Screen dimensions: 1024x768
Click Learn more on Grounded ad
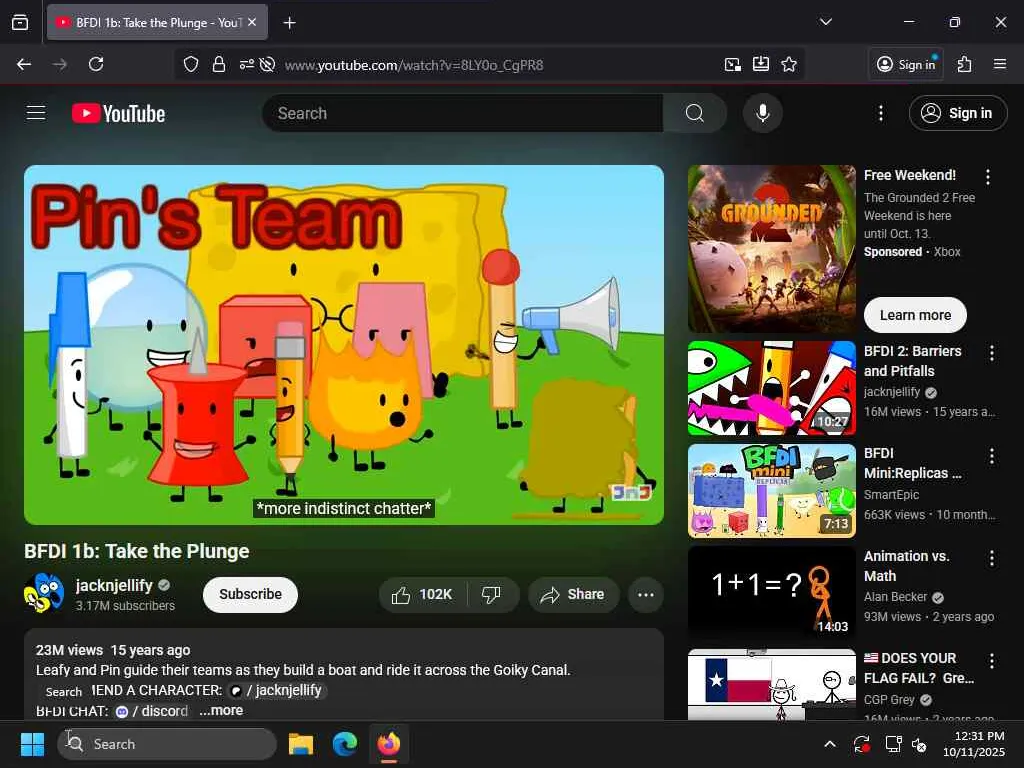point(915,315)
